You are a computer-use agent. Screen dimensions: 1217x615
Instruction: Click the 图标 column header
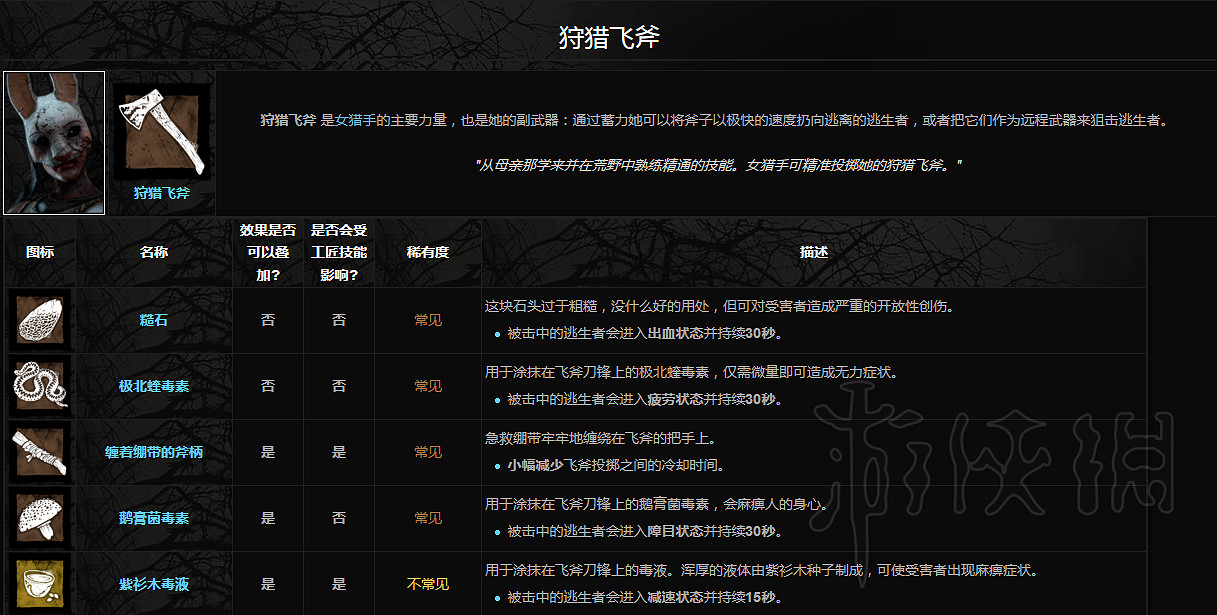(x=41, y=251)
